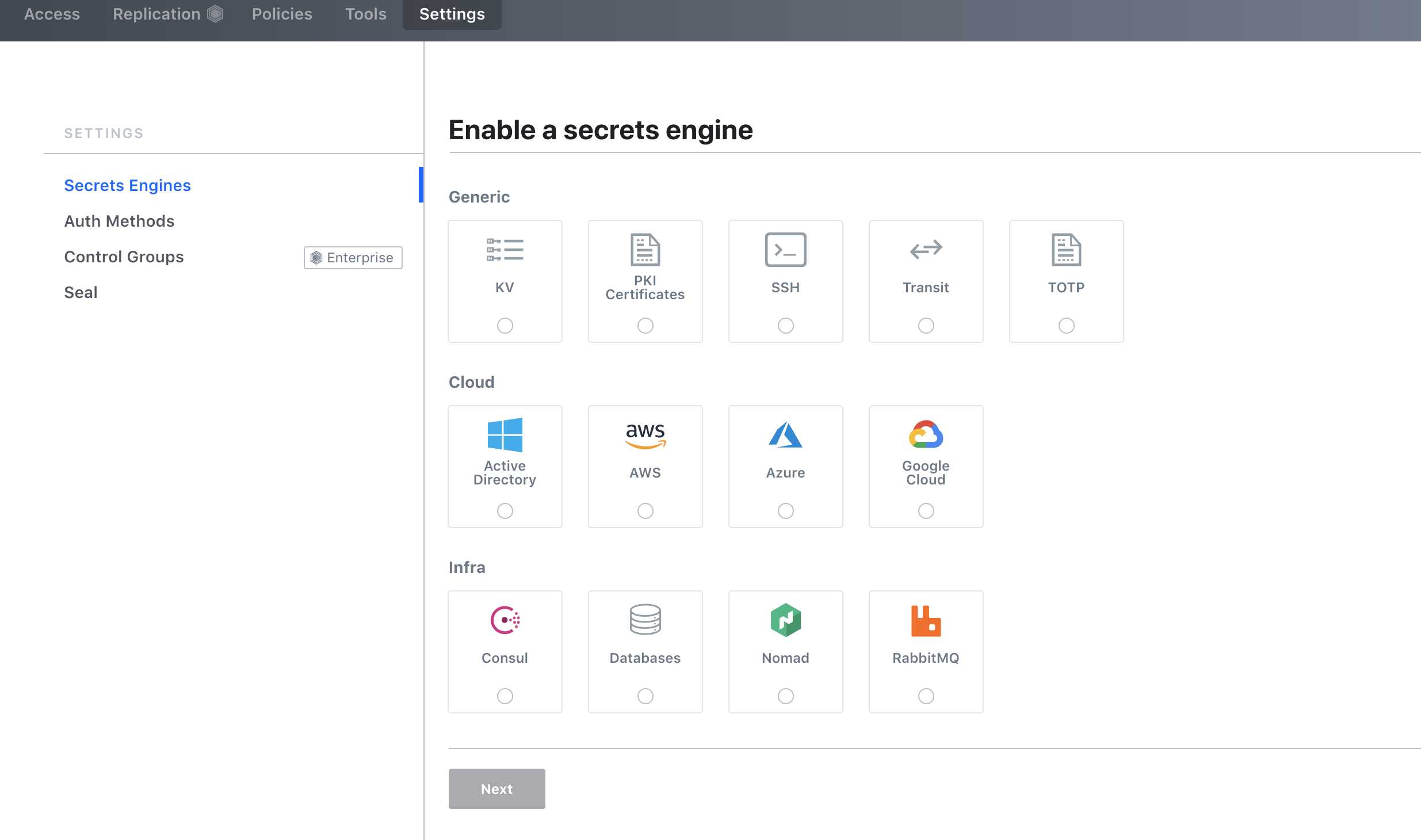This screenshot has width=1421, height=840.
Task: Click the Transit arrows icon
Action: point(926,250)
